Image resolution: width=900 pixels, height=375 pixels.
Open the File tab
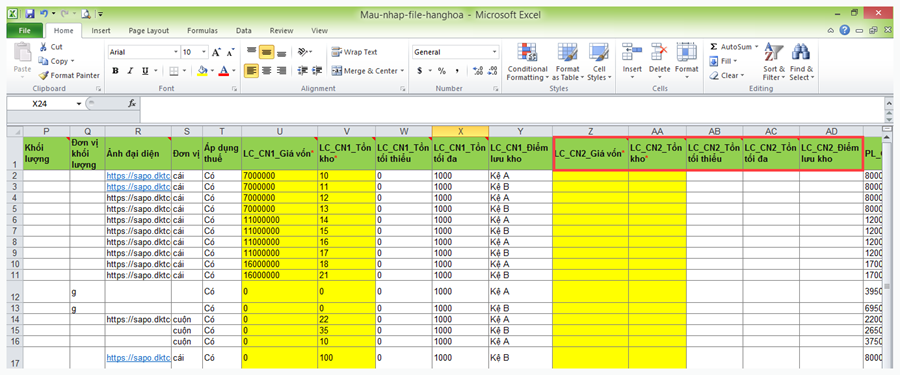24,30
